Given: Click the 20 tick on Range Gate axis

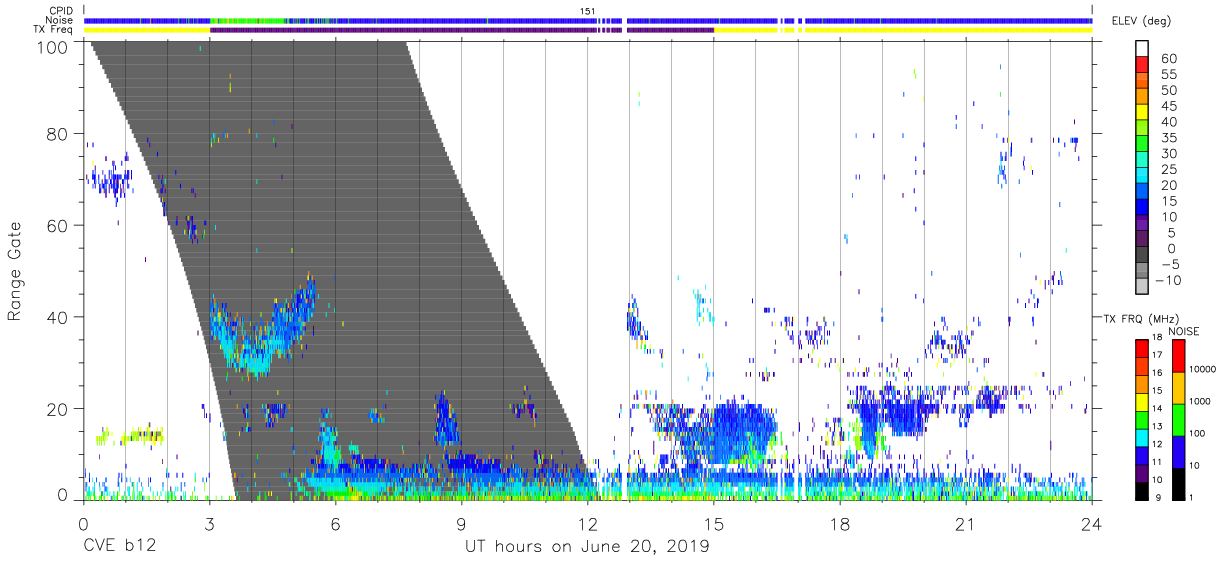Looking at the screenshot, I should coord(57,409).
